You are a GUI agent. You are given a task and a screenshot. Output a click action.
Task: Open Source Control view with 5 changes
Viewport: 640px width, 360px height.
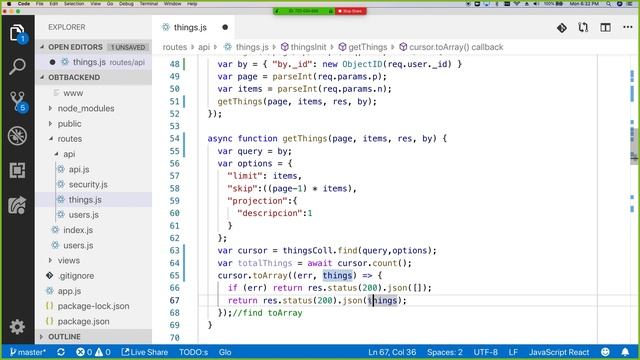pyautogui.click(x=18, y=101)
